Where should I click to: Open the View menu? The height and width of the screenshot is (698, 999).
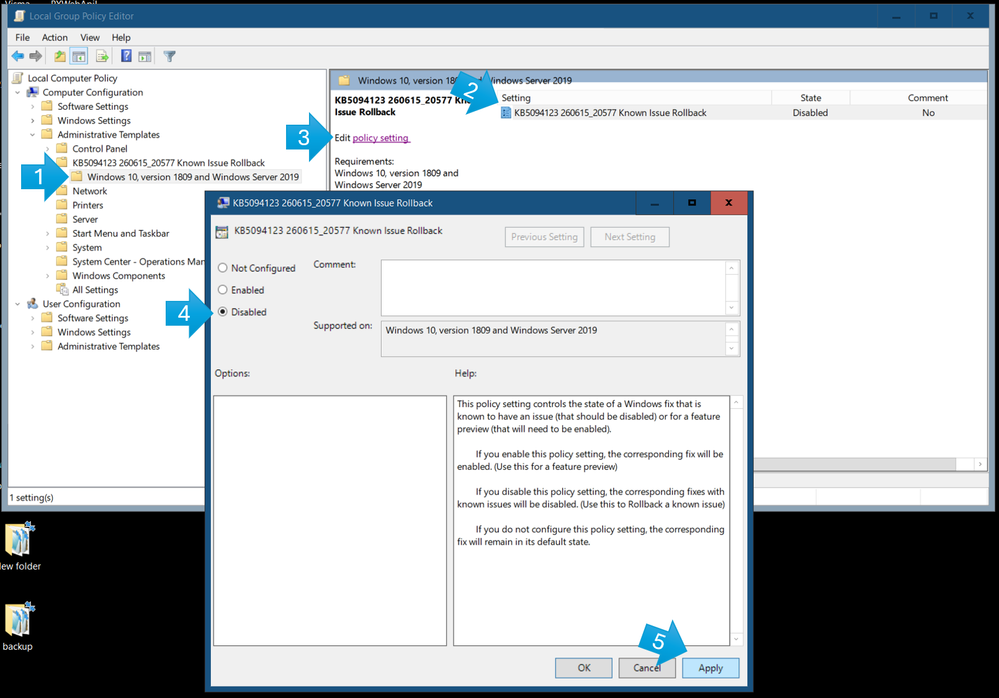click(x=90, y=38)
